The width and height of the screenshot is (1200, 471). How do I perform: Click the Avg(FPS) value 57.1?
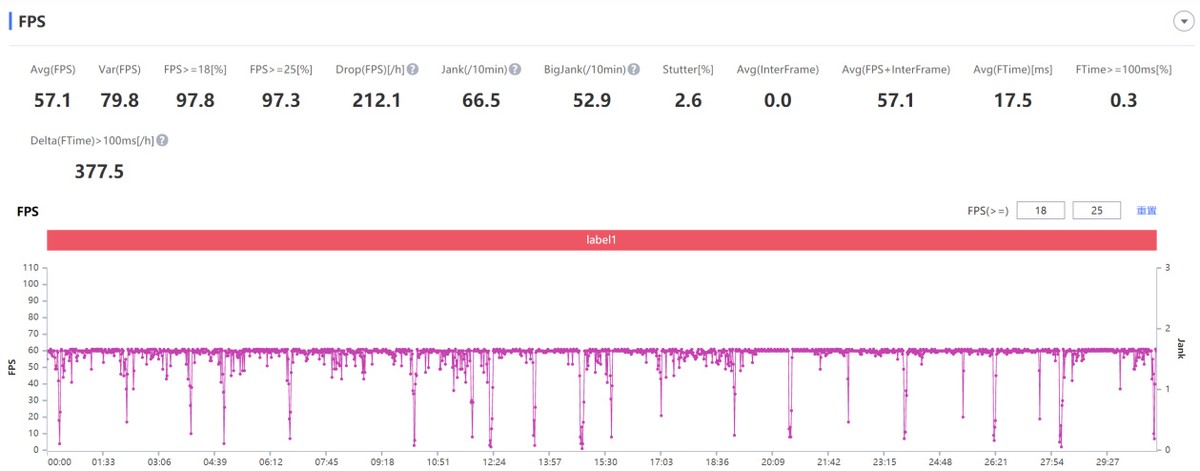[x=52, y=100]
